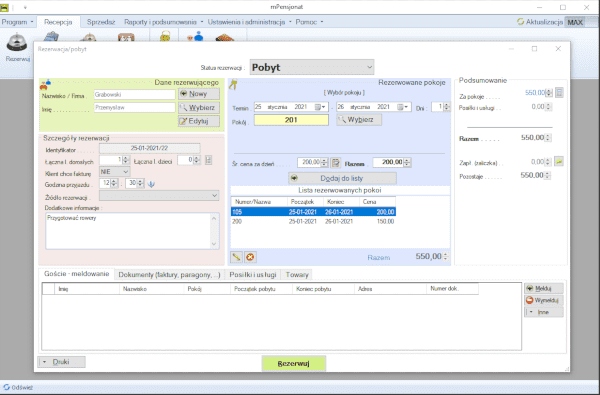Viewport: 600px width, 395px height.
Task: Click the Dodatkowe informacje scrollbar down arrow
Action: pyautogui.click(x=214, y=244)
